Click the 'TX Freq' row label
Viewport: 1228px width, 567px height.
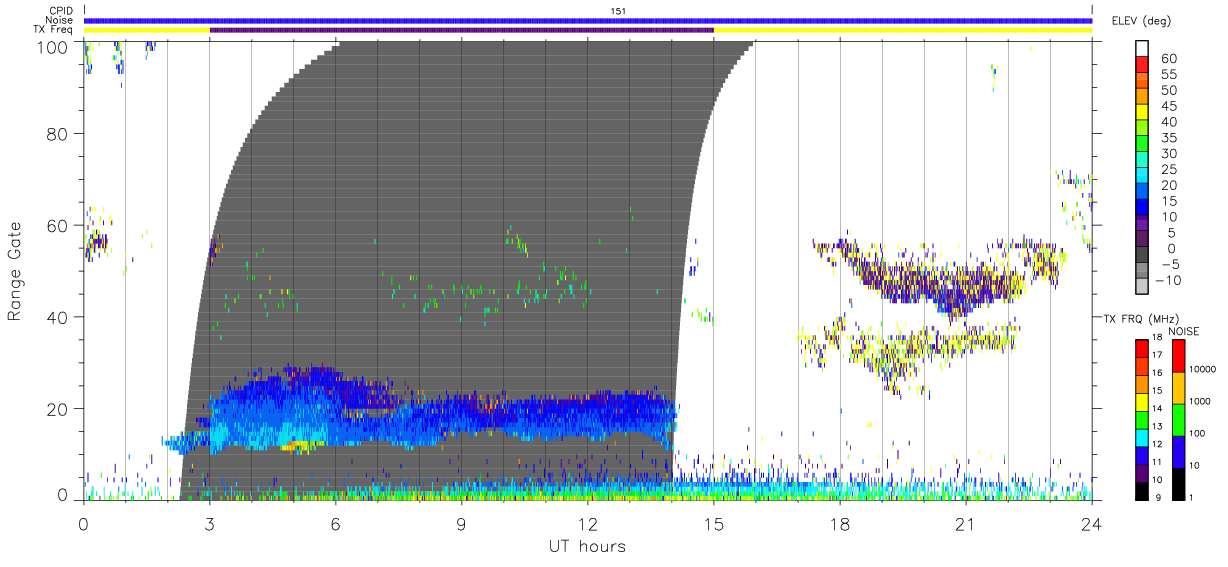[54, 30]
